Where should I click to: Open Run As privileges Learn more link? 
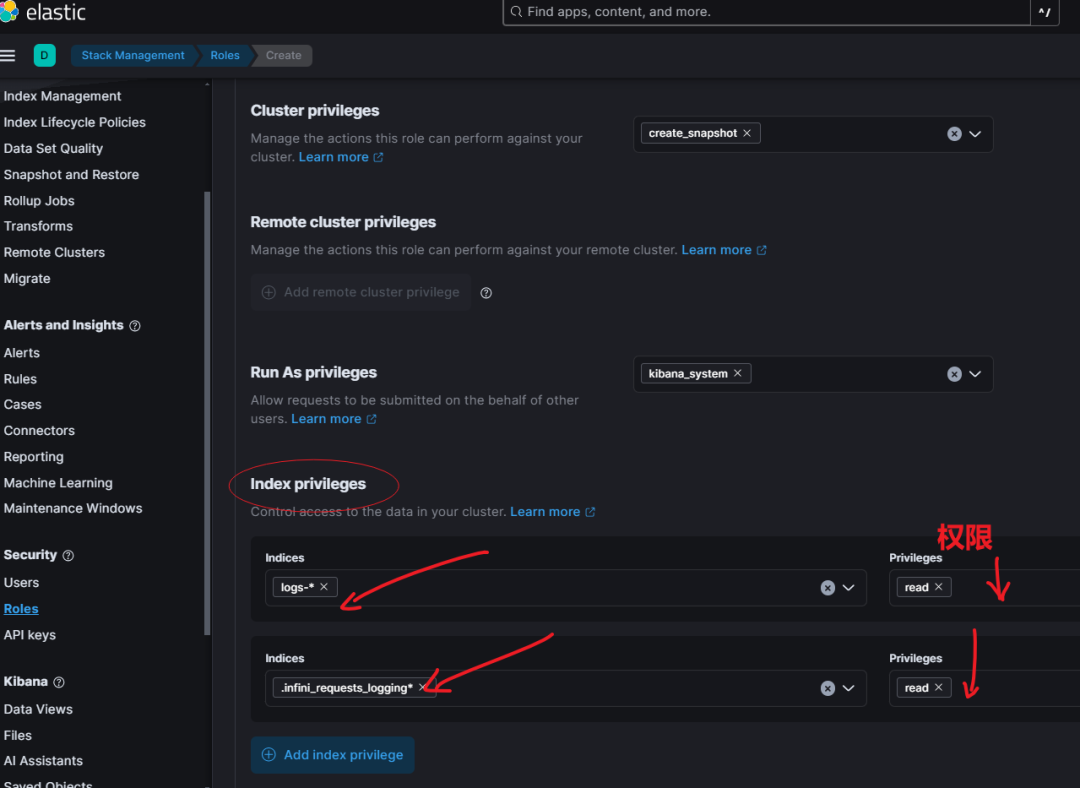(333, 419)
